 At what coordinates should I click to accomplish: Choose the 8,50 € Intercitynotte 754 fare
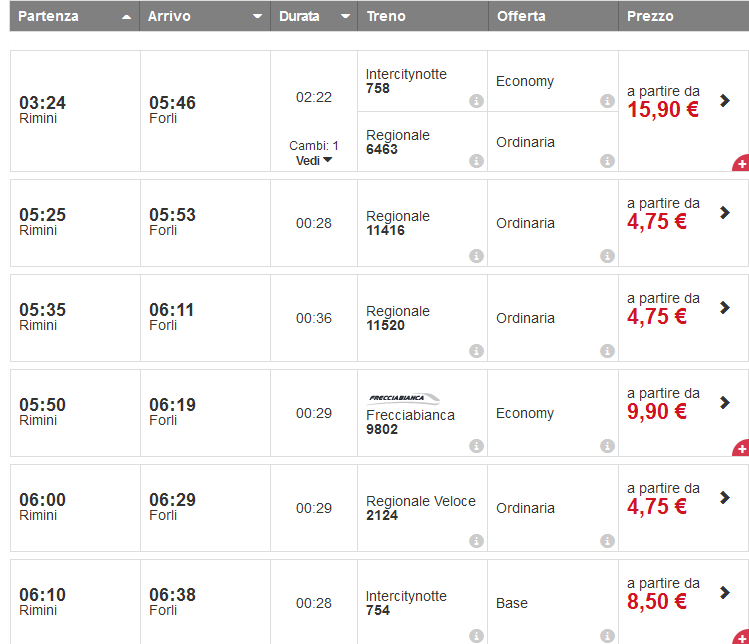point(657,602)
